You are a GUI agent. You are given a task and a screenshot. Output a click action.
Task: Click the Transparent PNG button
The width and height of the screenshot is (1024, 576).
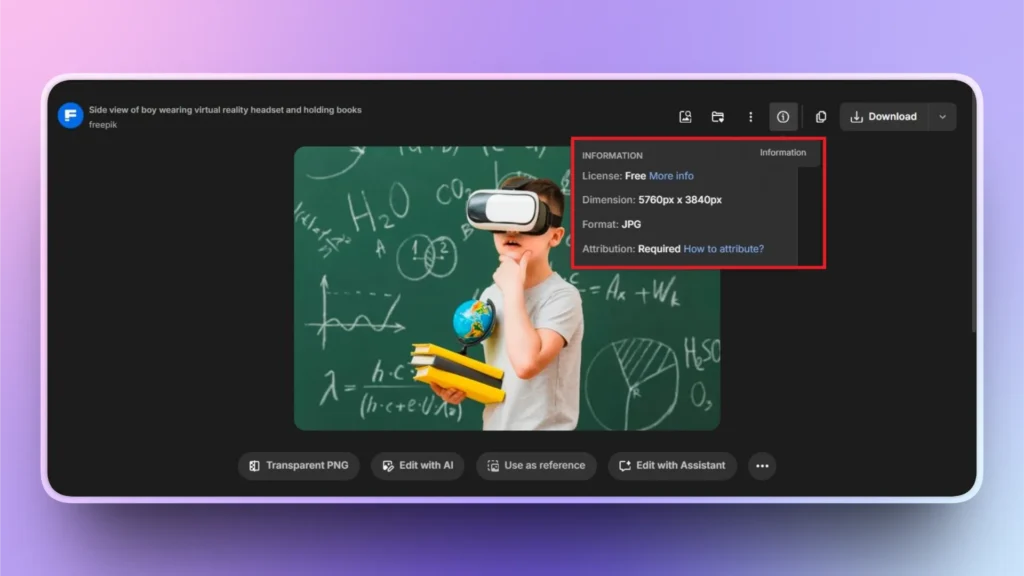click(298, 466)
